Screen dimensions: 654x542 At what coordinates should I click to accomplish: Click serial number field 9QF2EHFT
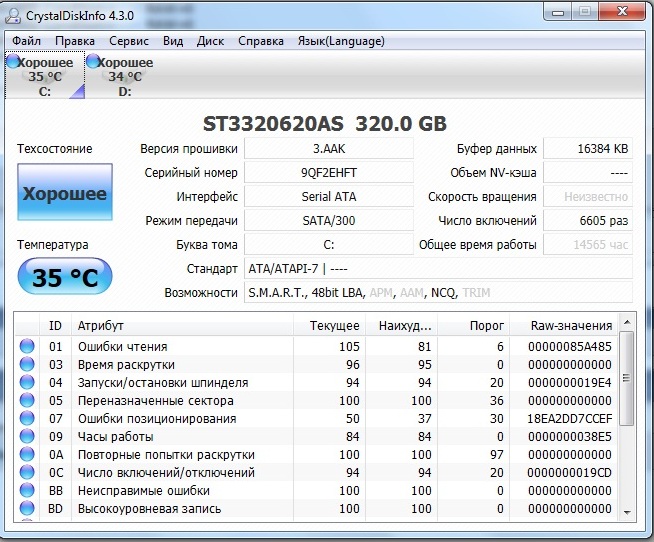[329, 173]
